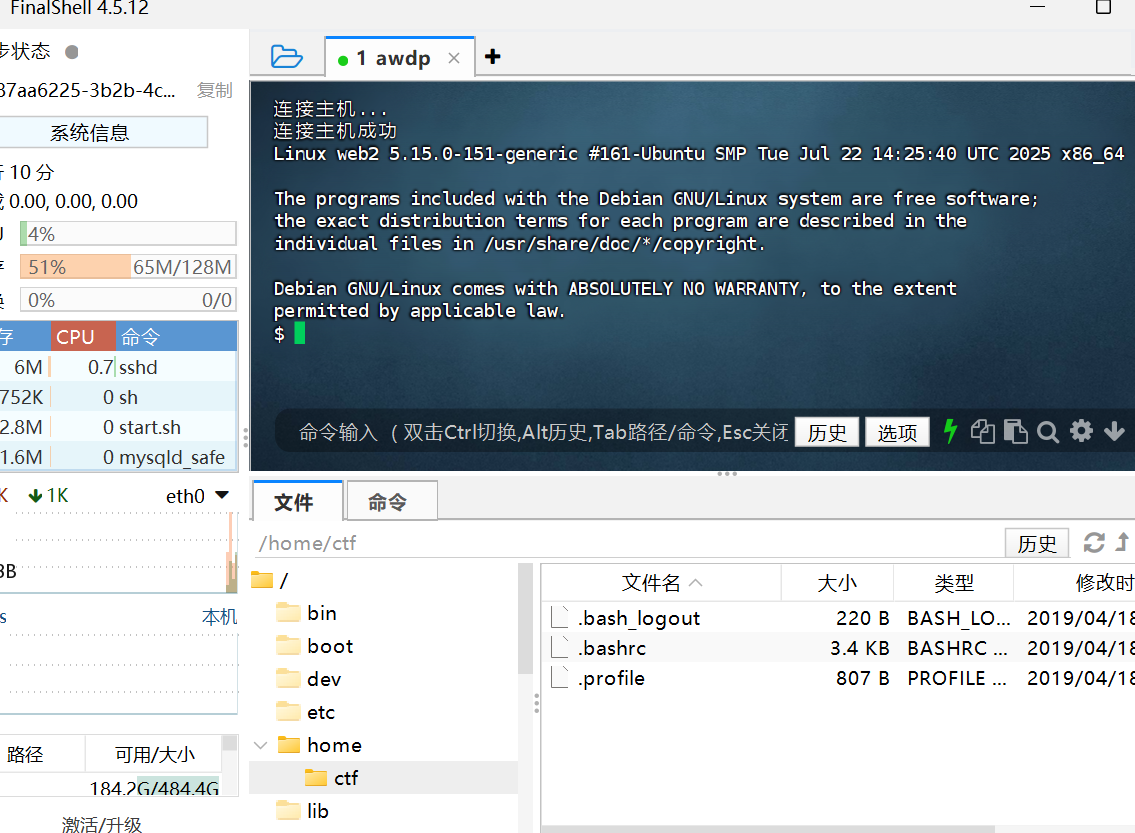Click the download arrow icon in terminal toolbar
This screenshot has height=833, width=1135.
[x=1115, y=431]
